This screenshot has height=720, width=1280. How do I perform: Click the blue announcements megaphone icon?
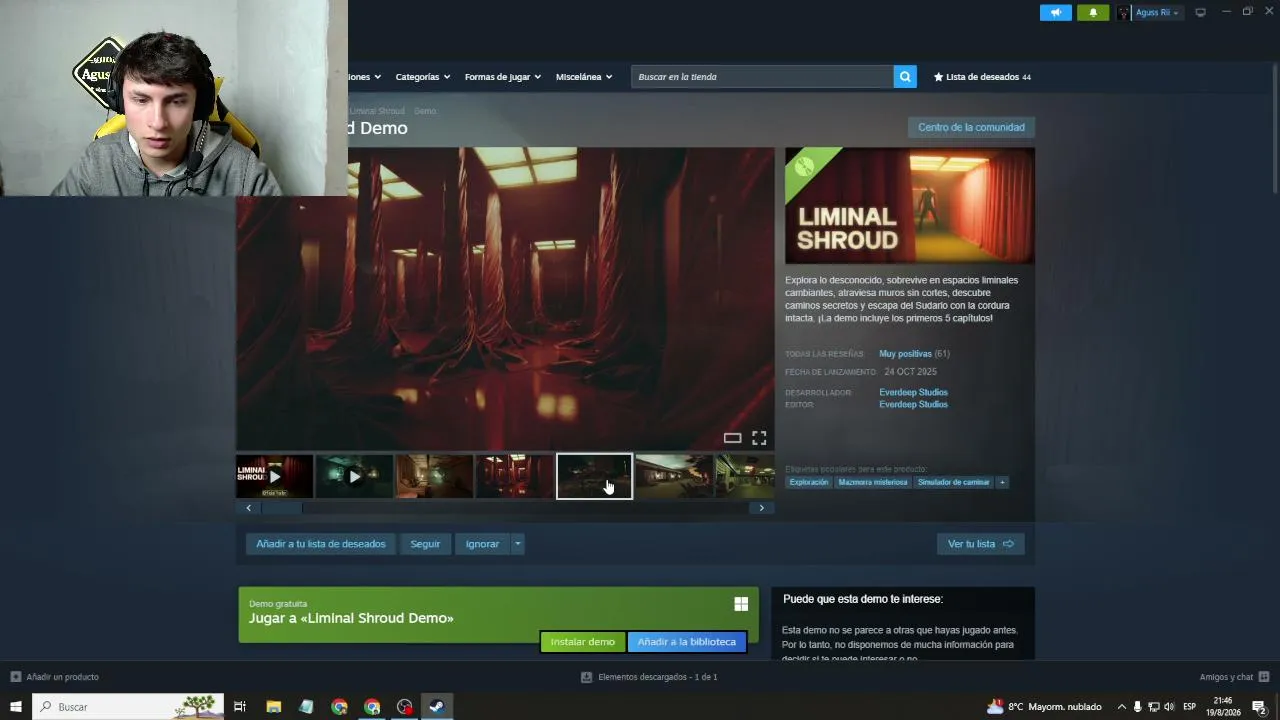tap(1055, 13)
